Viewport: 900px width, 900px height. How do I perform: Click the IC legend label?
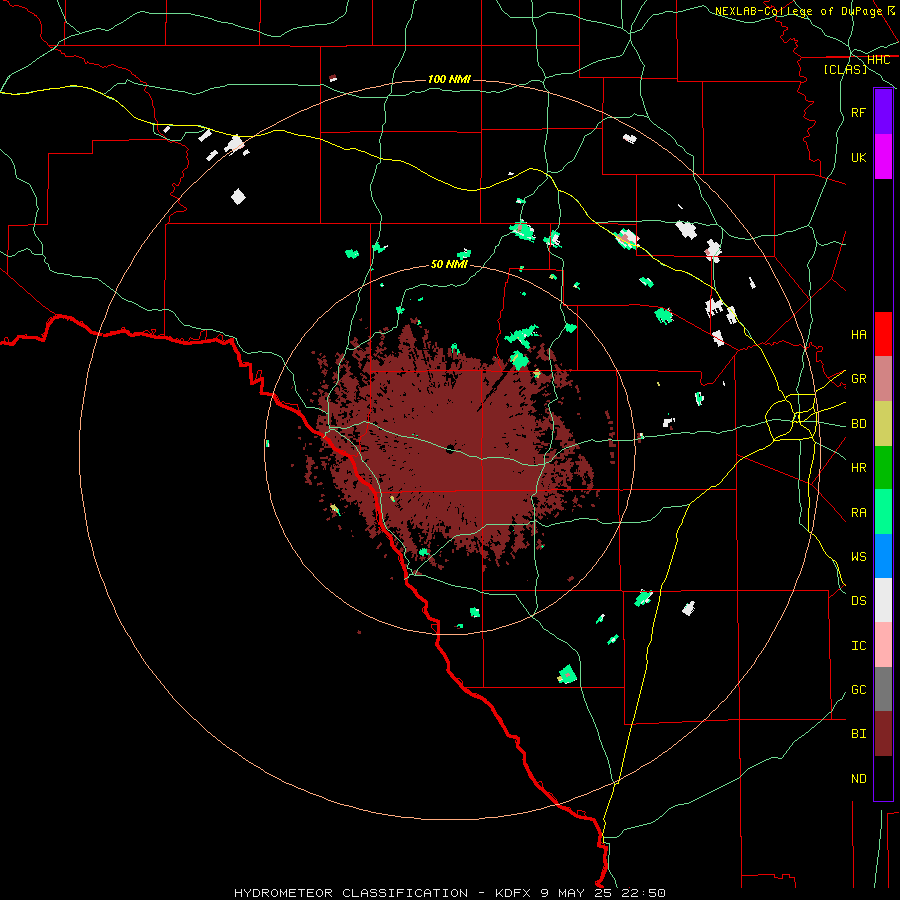point(858,646)
